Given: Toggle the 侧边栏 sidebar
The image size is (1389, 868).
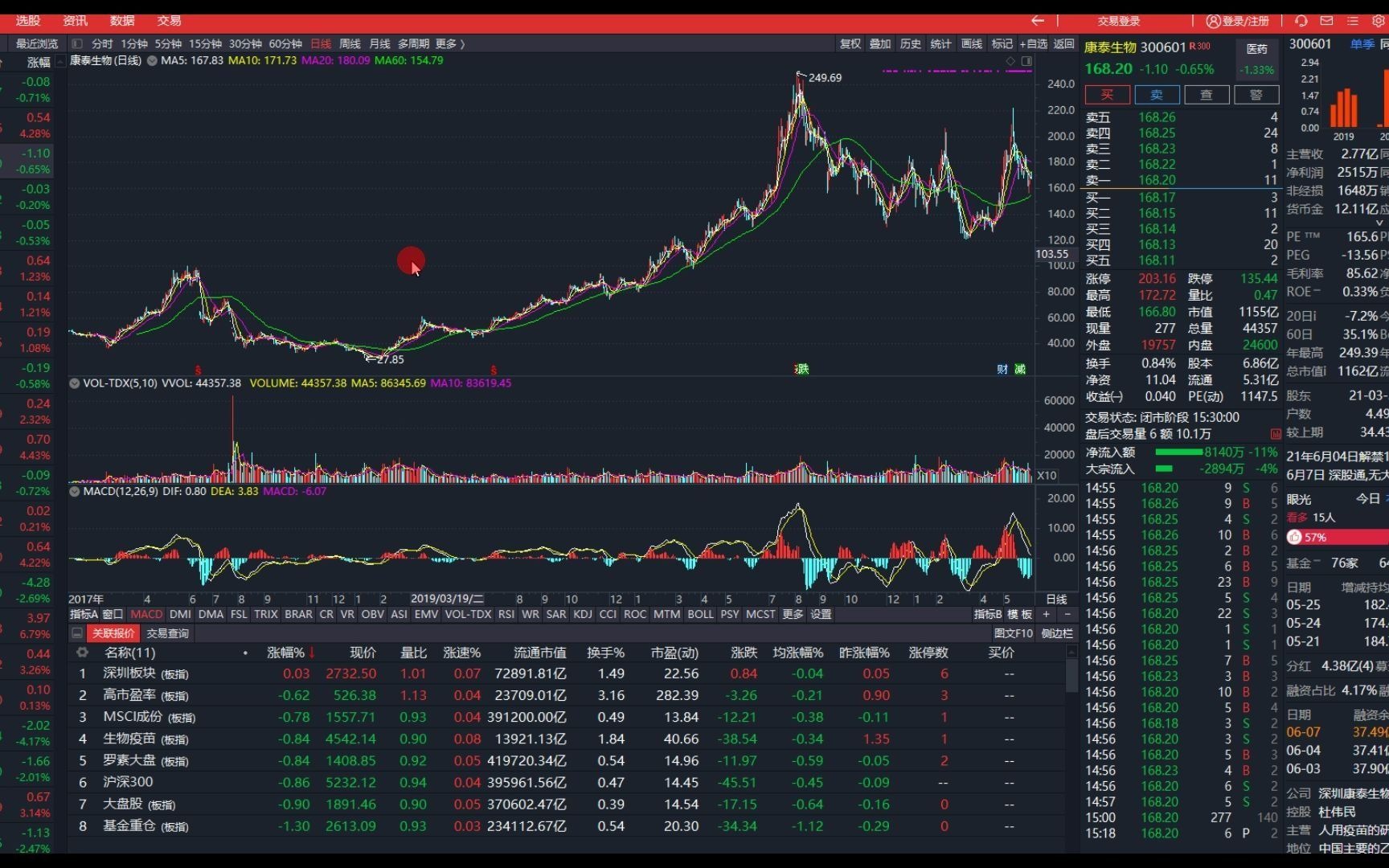Looking at the screenshot, I should tap(1057, 633).
